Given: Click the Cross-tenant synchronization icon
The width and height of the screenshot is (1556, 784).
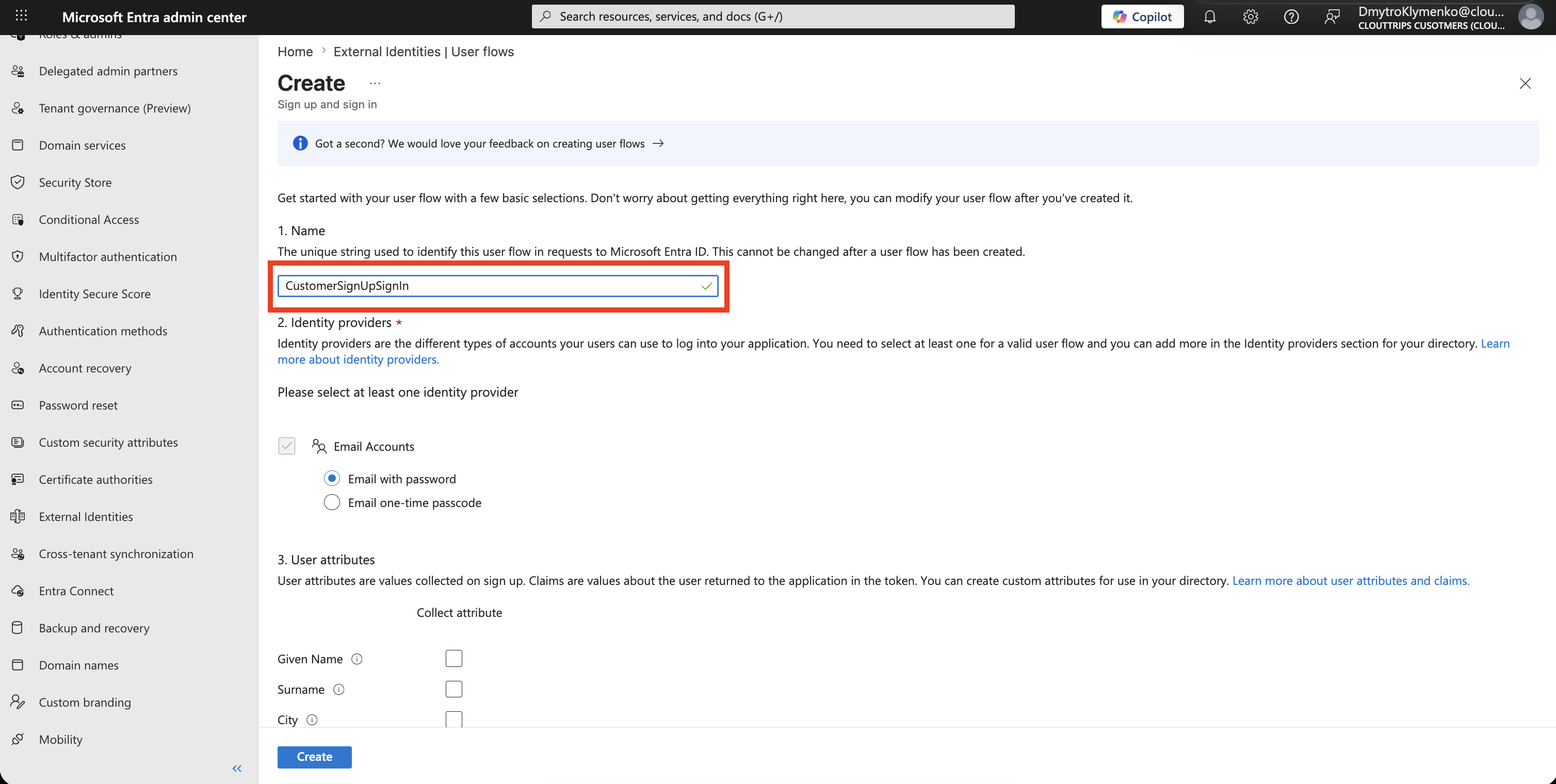Looking at the screenshot, I should pyautogui.click(x=18, y=554).
